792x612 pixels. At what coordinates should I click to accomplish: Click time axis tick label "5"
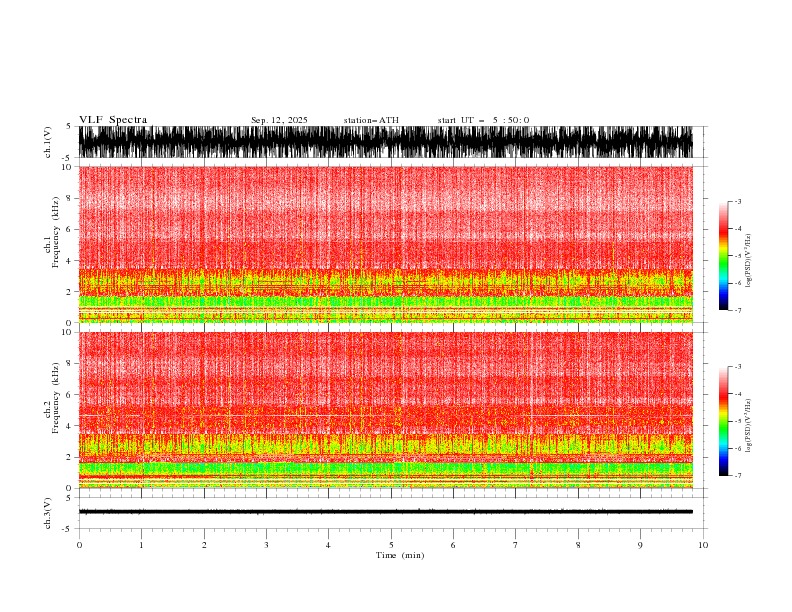click(391, 545)
